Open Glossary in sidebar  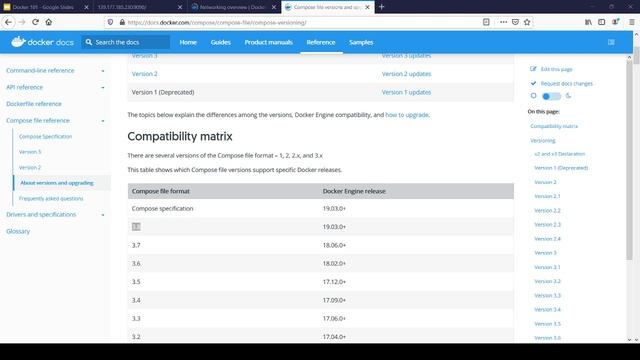tap(18, 231)
